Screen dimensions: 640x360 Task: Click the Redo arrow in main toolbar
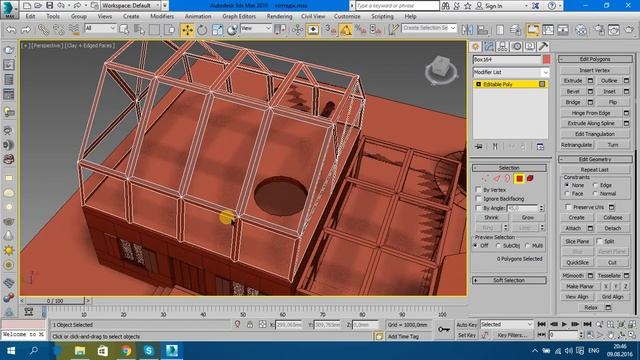[x=26, y=29]
